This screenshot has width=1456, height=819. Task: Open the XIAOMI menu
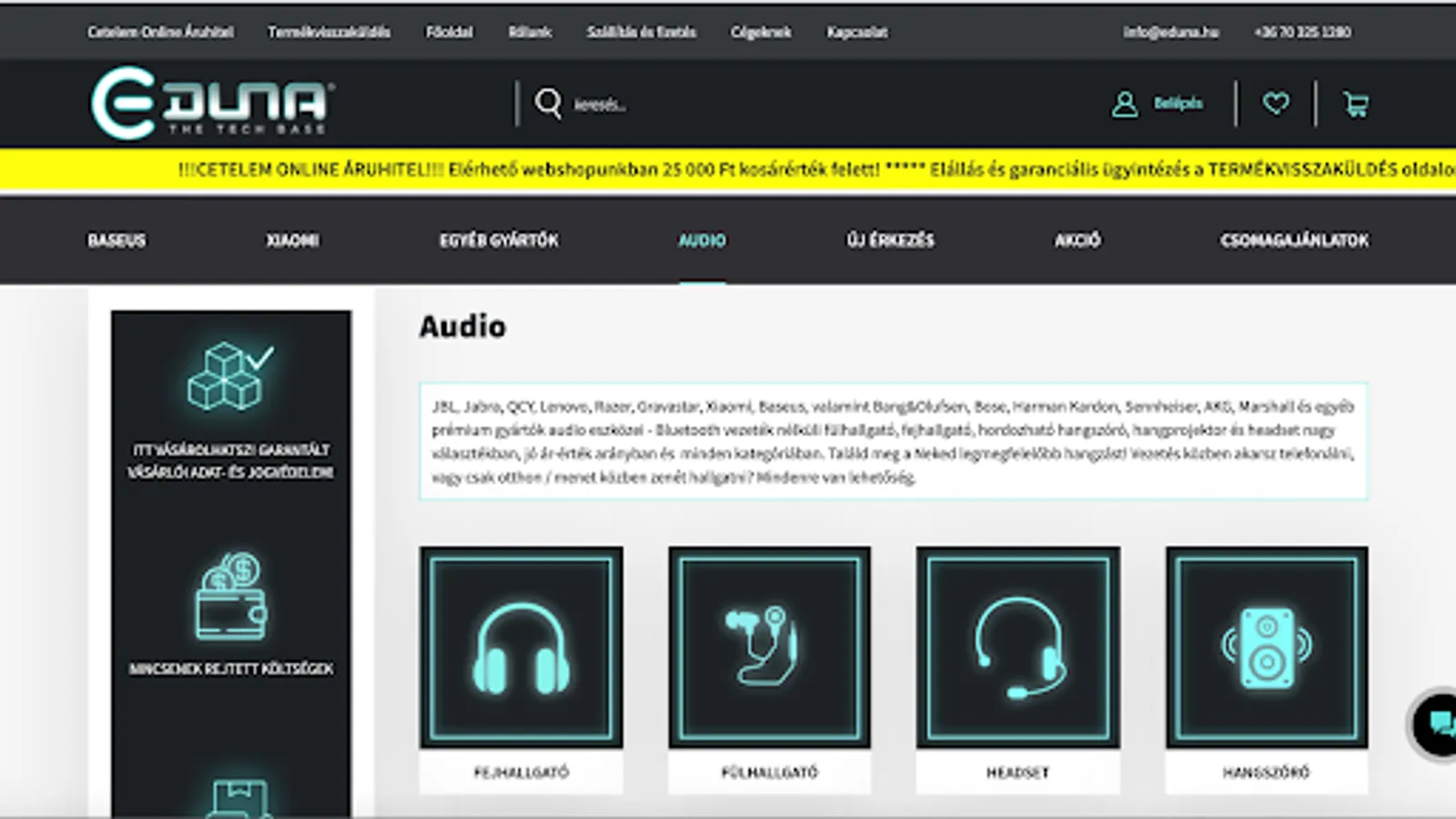tap(292, 240)
